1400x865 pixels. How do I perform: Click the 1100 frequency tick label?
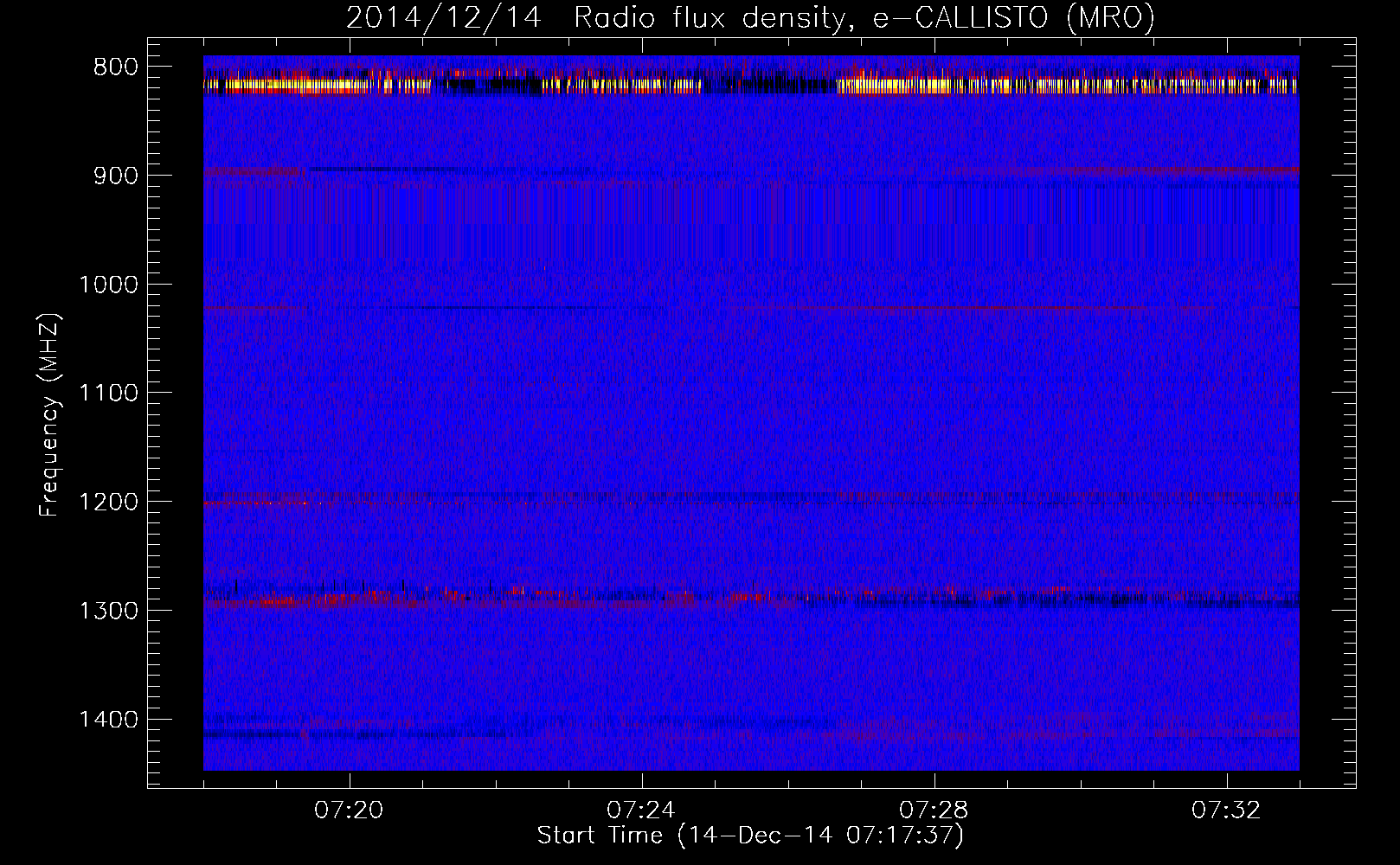(108, 393)
